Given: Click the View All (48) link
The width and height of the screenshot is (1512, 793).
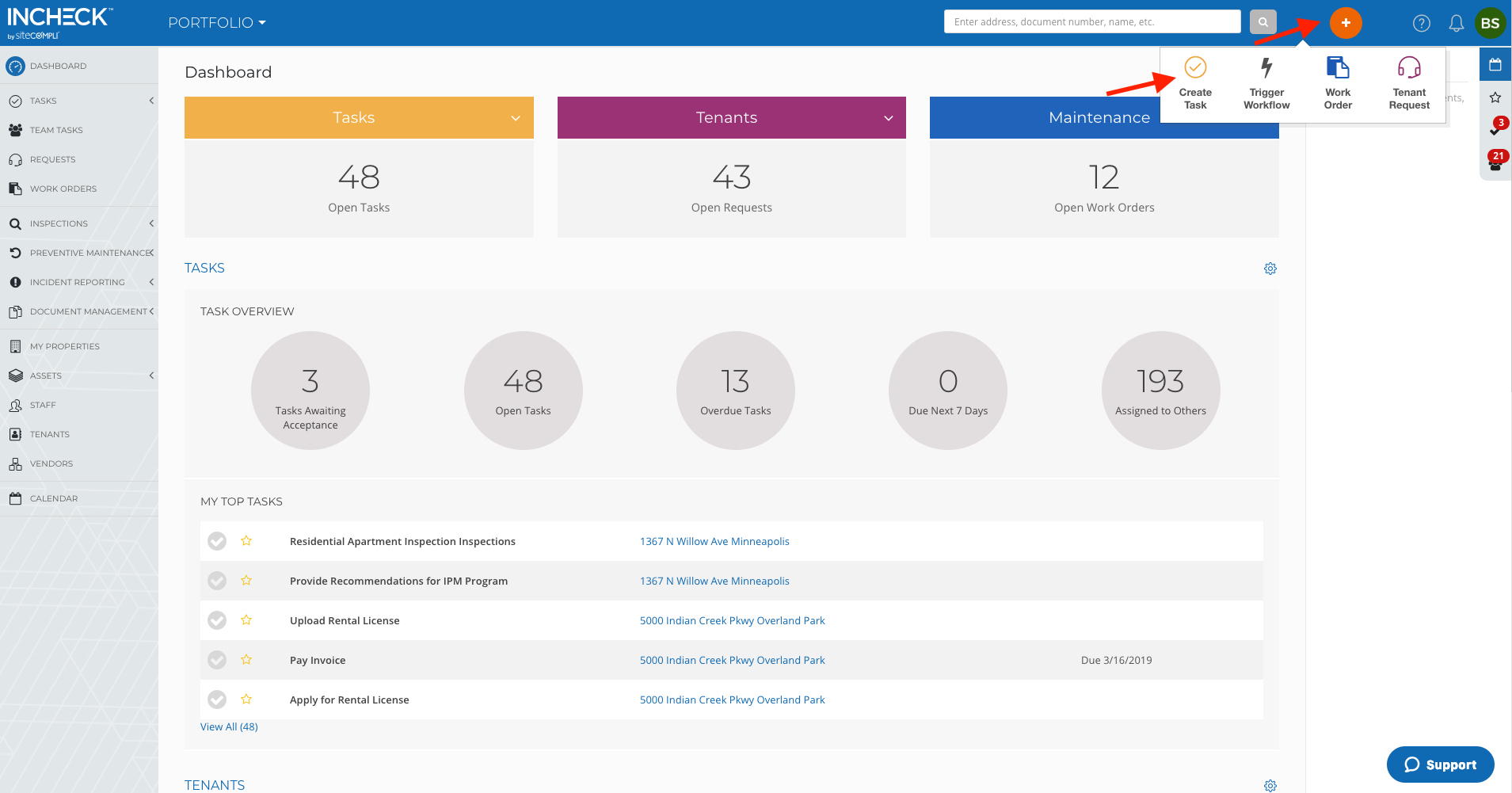Looking at the screenshot, I should tap(229, 726).
